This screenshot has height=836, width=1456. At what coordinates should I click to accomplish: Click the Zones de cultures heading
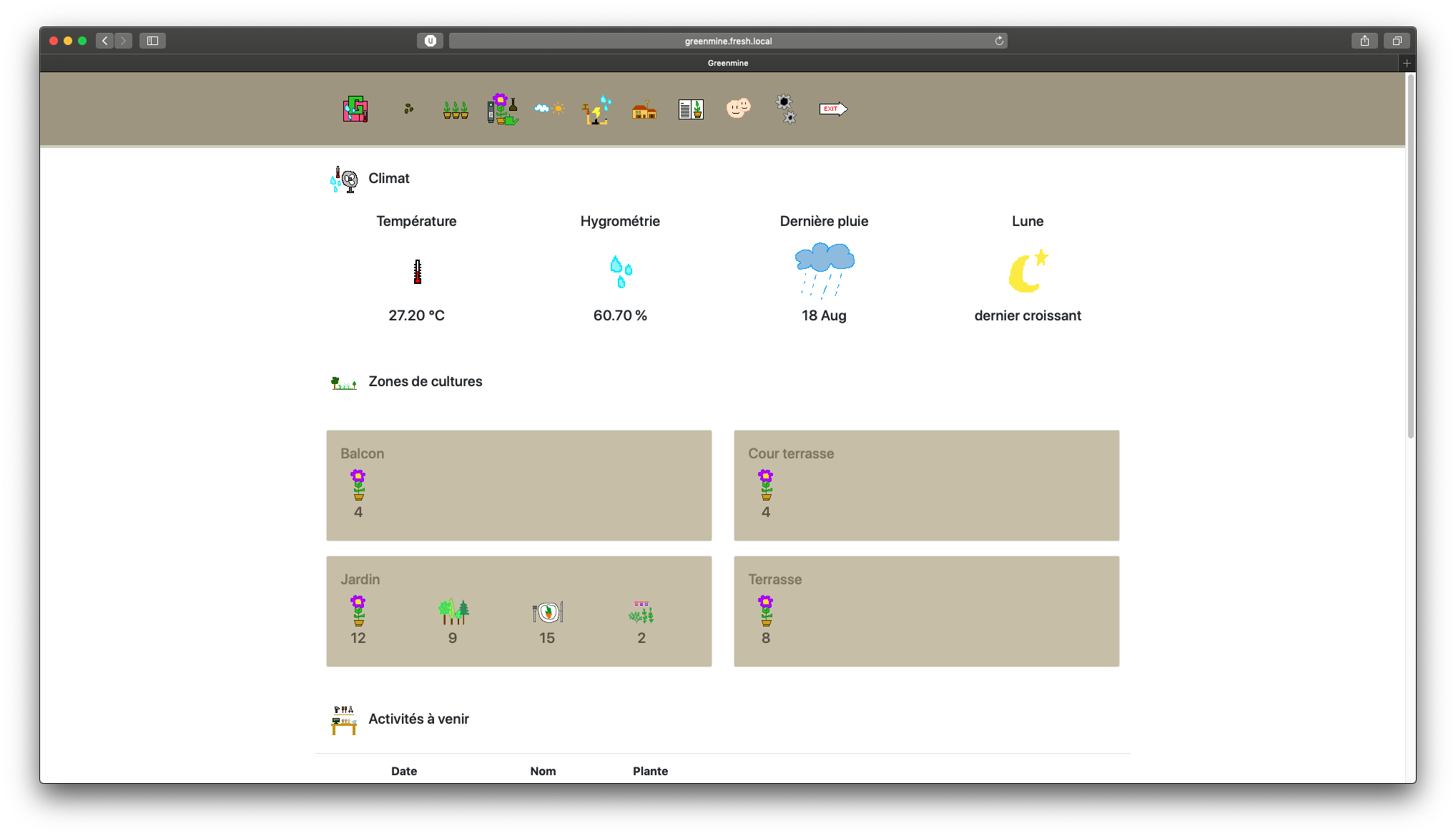point(426,381)
